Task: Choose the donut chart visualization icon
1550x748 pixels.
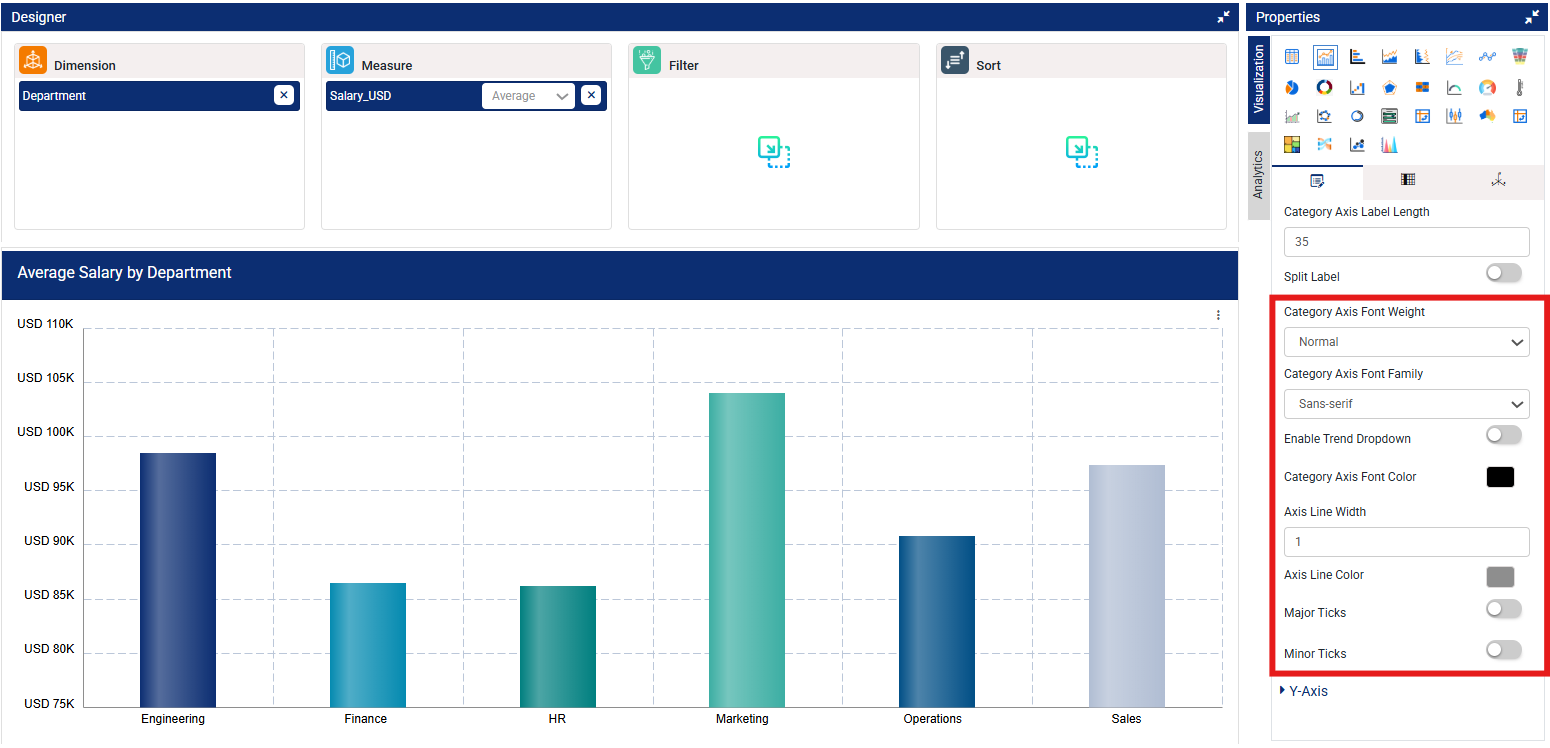Action: click(1324, 88)
